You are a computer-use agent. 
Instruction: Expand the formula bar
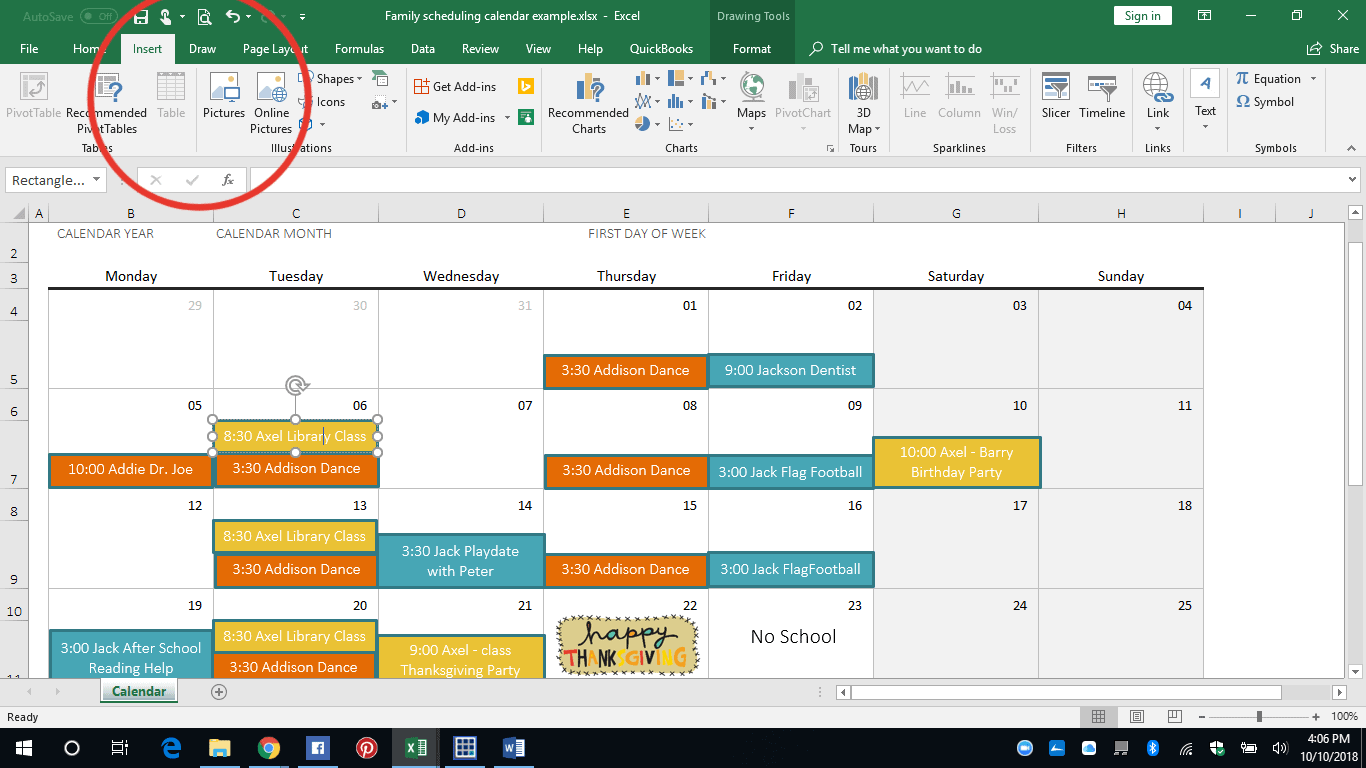[1352, 180]
